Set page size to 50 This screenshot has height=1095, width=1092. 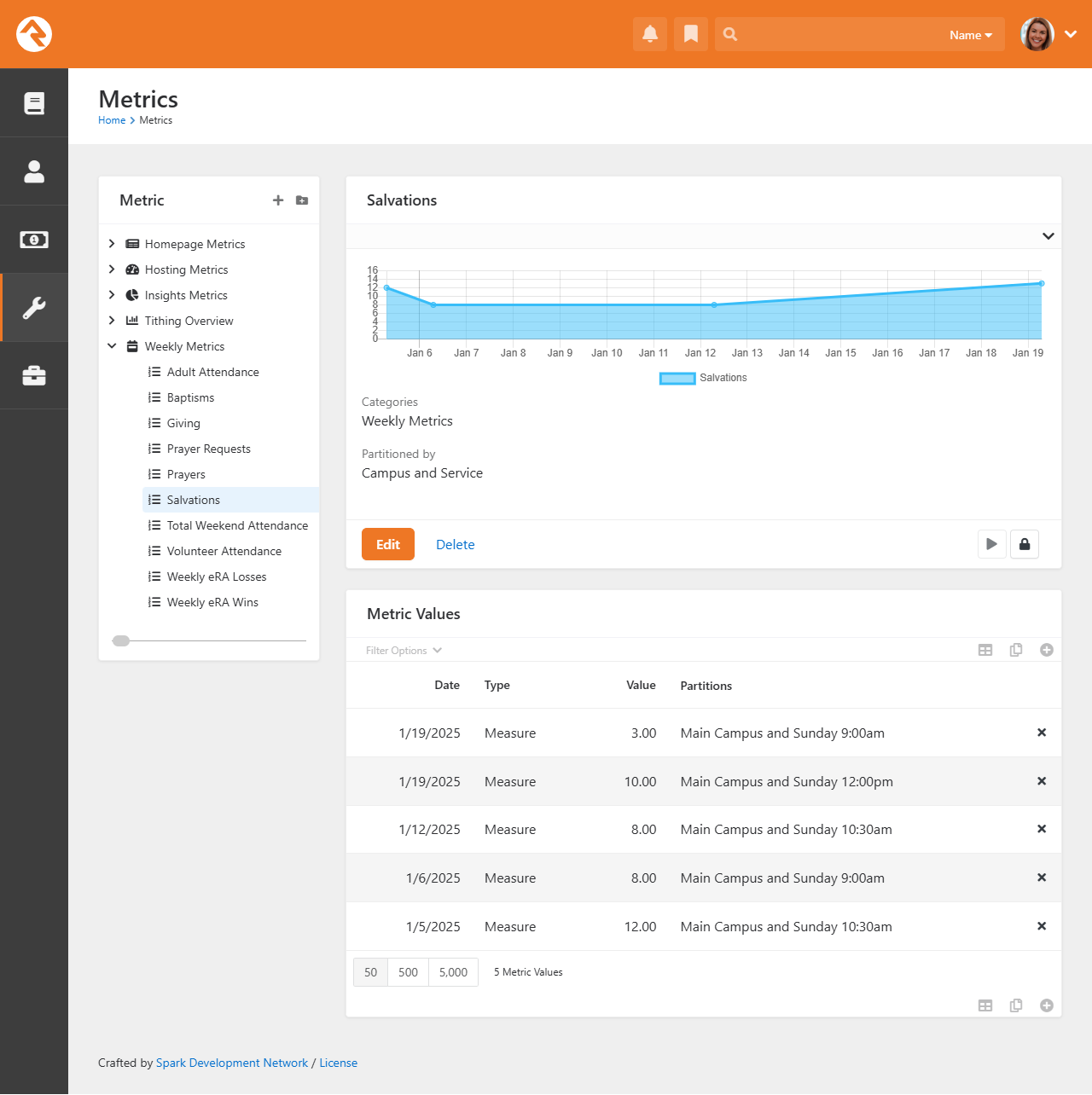tap(370, 972)
